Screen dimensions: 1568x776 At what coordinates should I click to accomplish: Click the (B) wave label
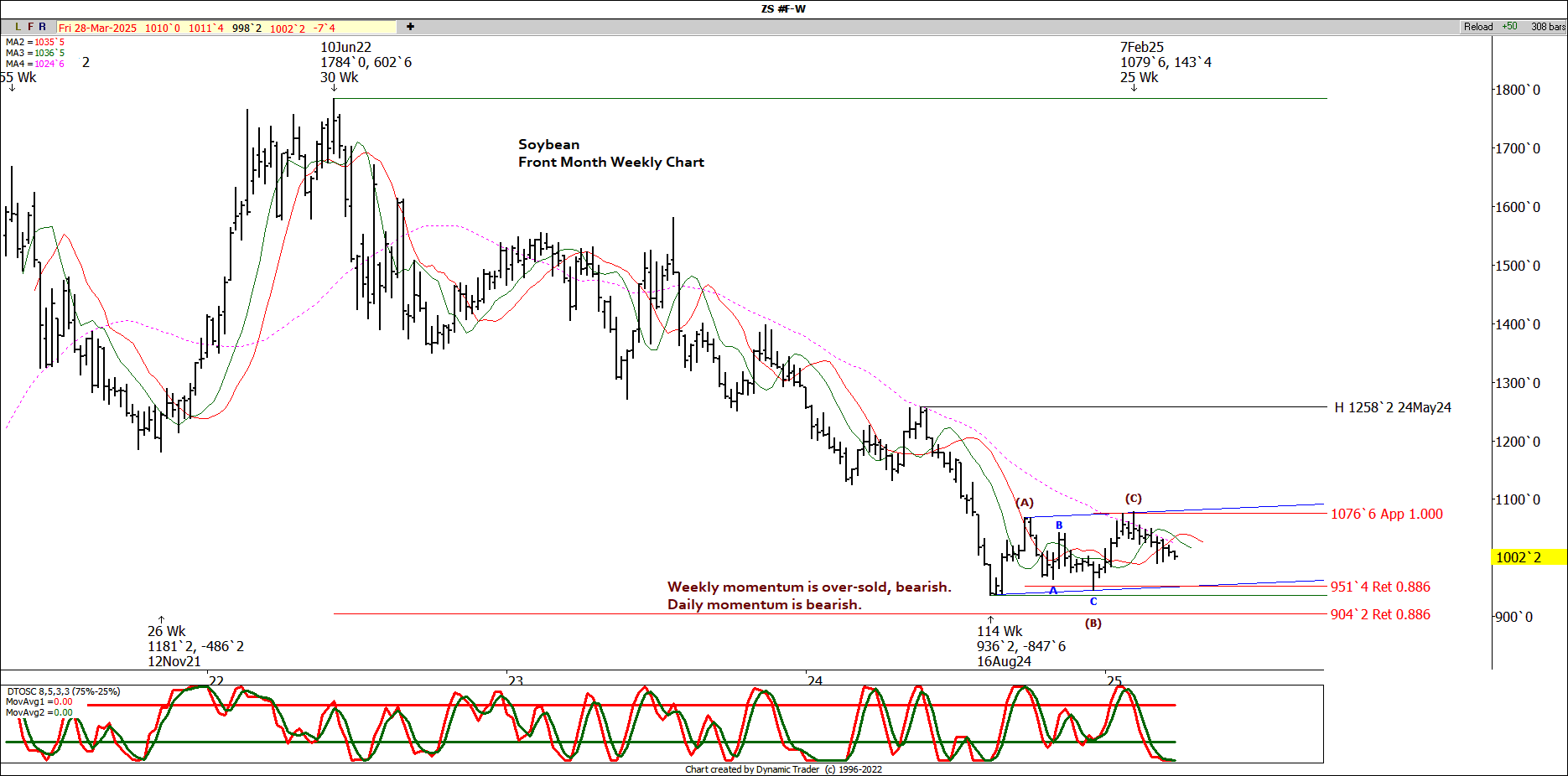click(x=1093, y=623)
